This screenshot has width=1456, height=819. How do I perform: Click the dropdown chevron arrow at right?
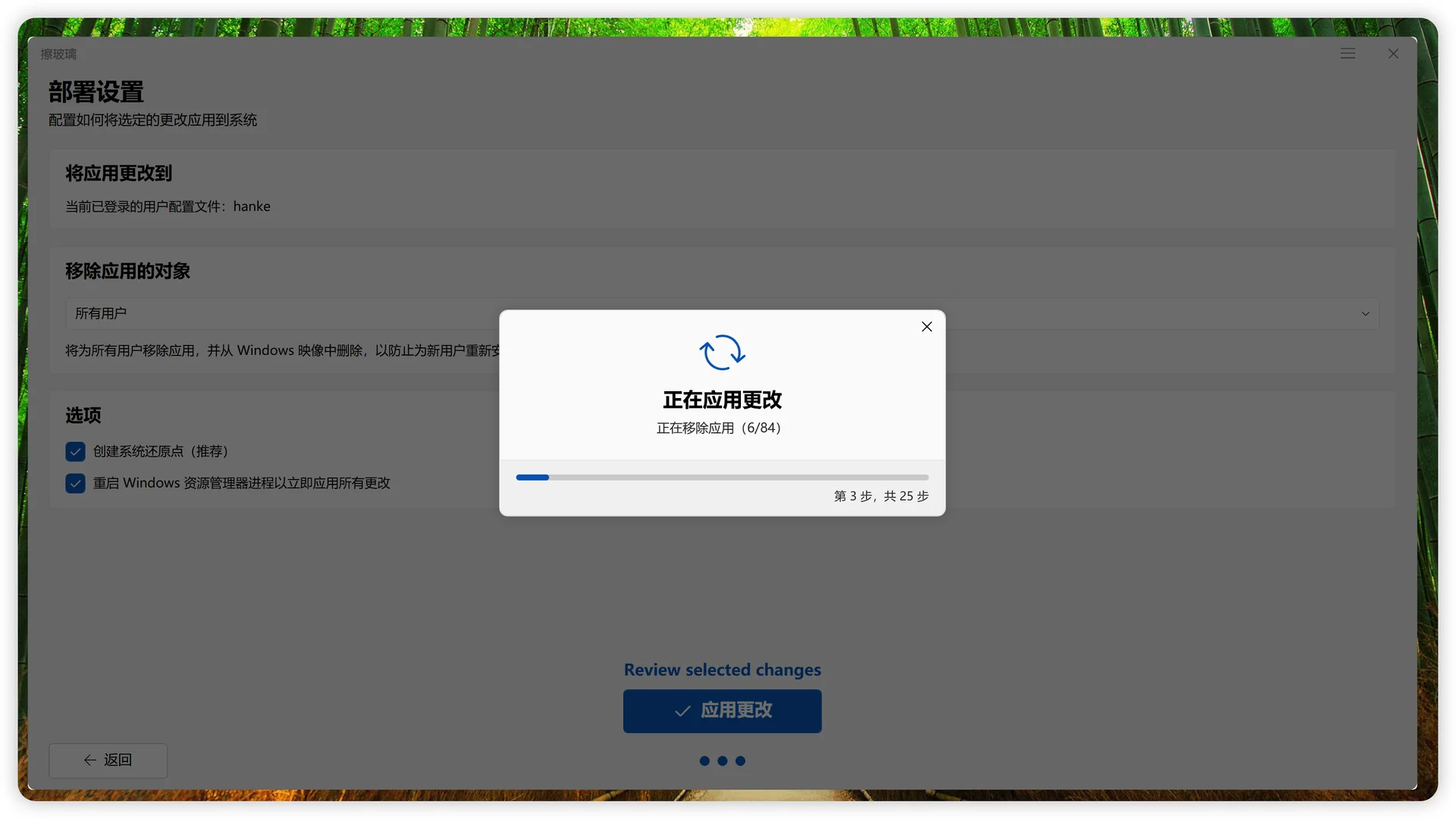tap(1365, 314)
